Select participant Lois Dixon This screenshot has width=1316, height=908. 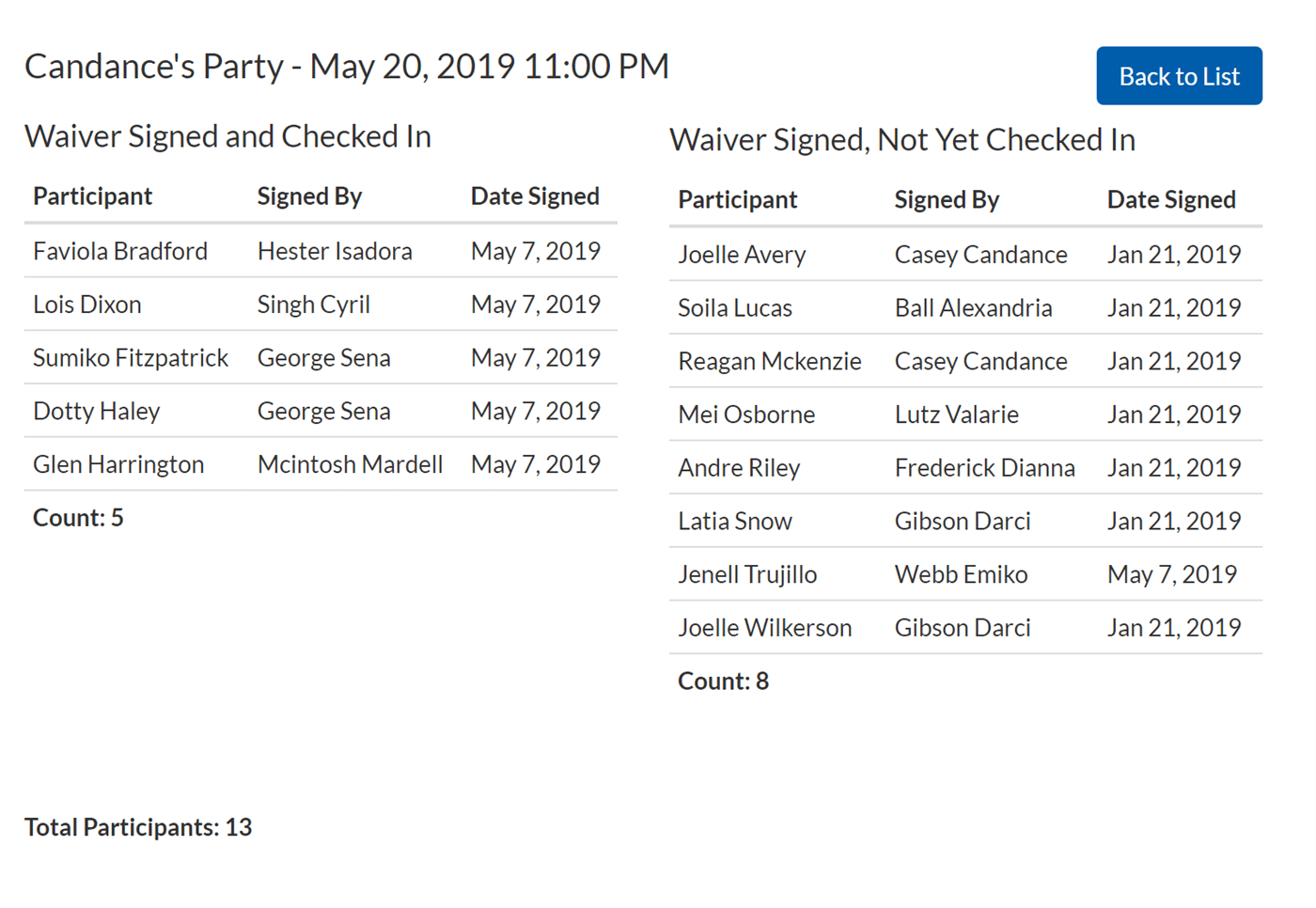(86, 304)
